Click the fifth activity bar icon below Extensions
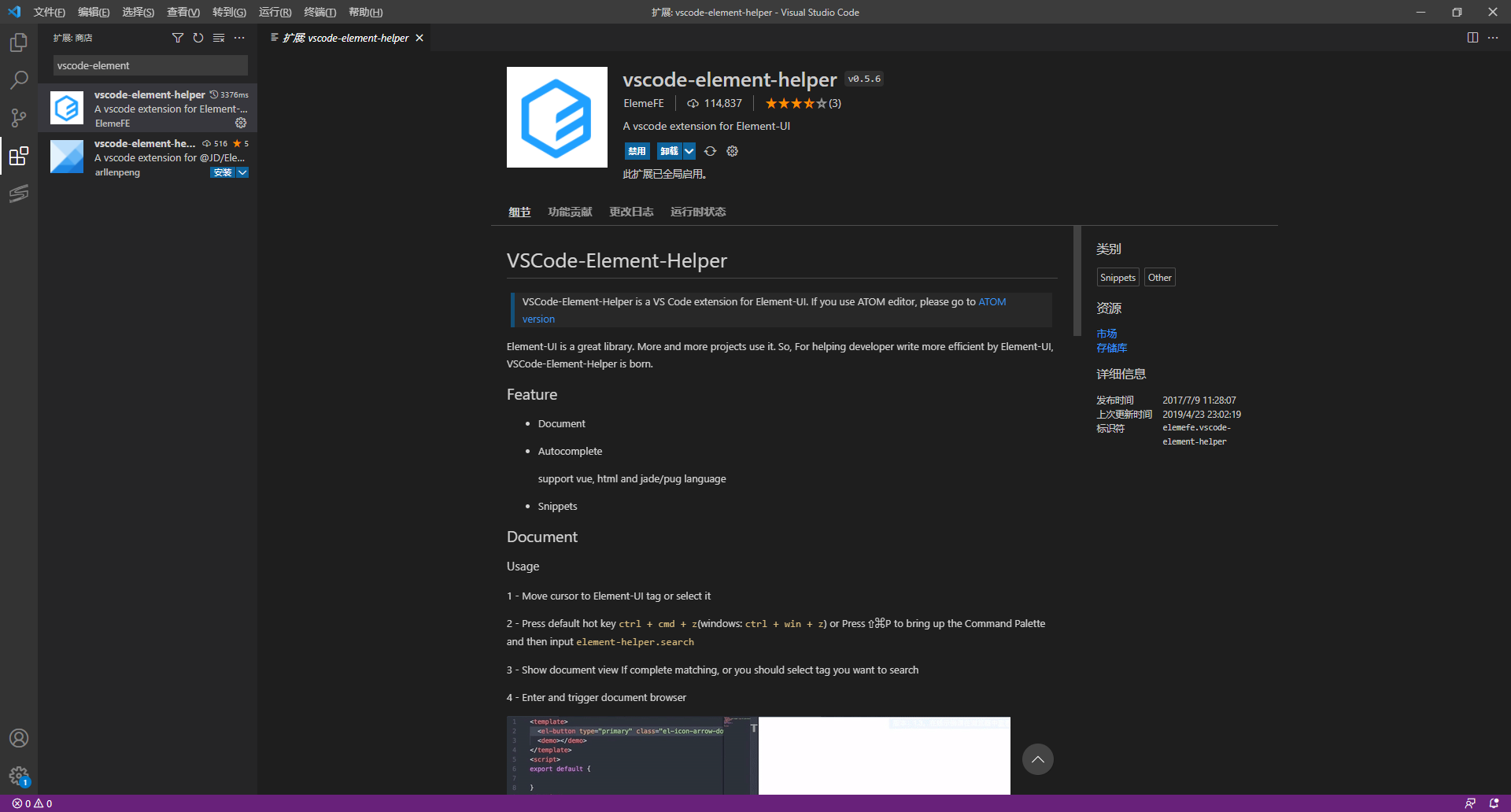Viewport: 1511px width, 812px height. pyautogui.click(x=19, y=194)
